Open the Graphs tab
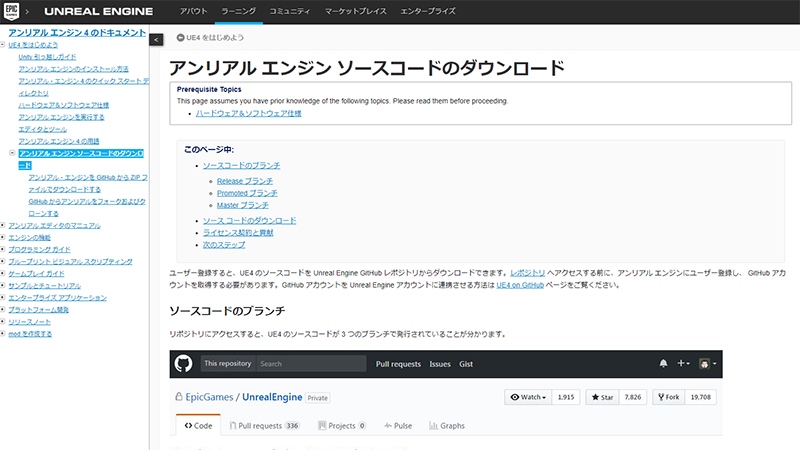Viewport: 800px width, 450px height. pyautogui.click(x=447, y=426)
